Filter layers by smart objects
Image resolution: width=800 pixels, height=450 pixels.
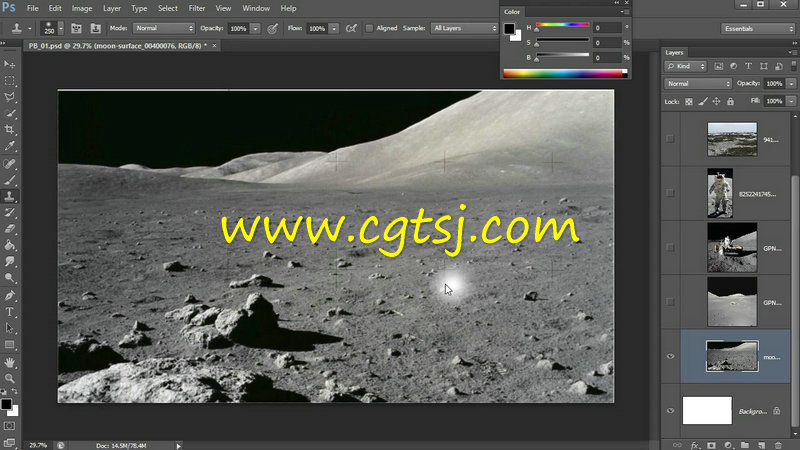pos(779,66)
